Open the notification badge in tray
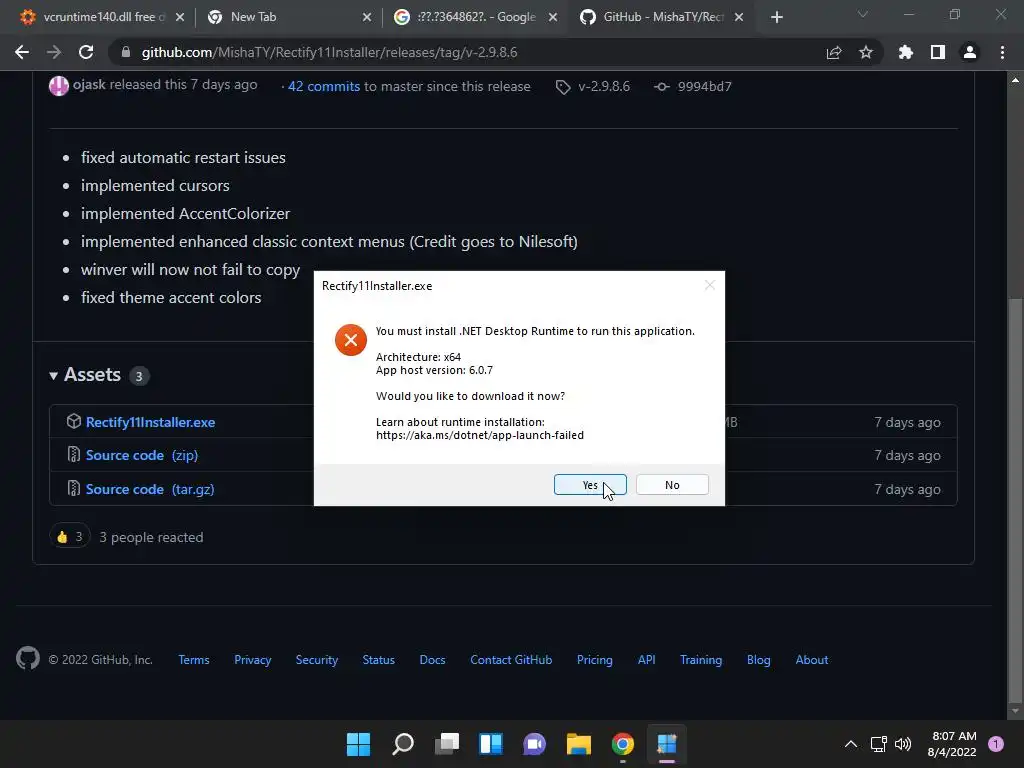This screenshot has height=768, width=1024. [996, 743]
